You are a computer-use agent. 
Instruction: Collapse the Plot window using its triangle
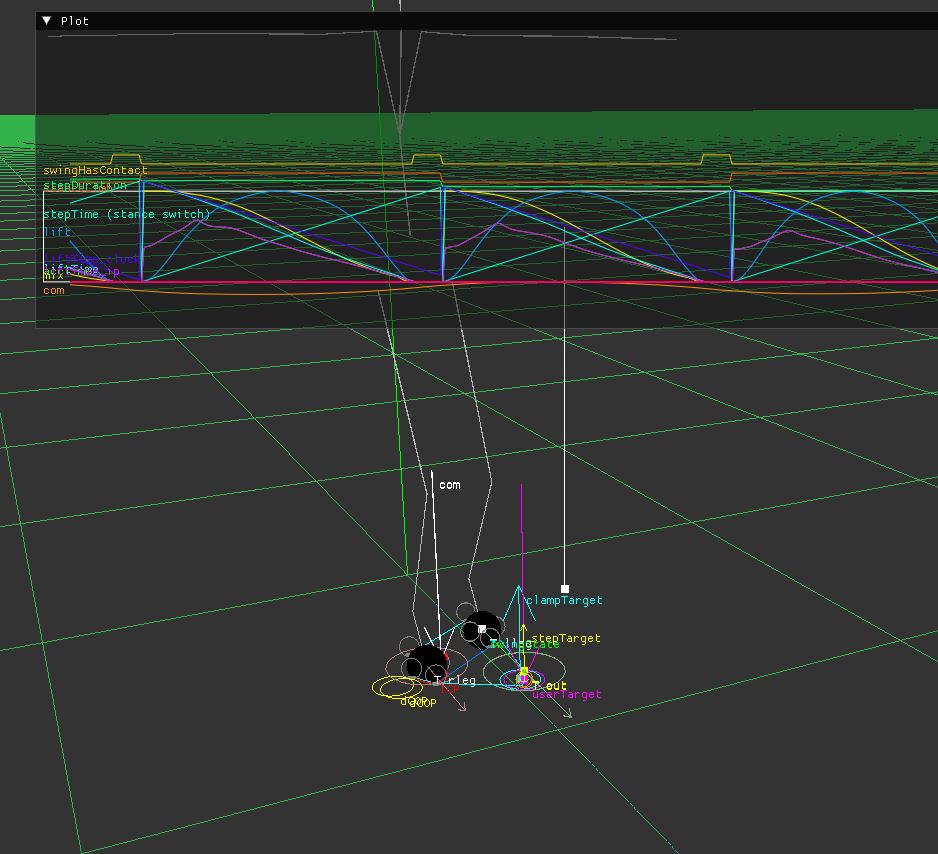click(x=47, y=21)
